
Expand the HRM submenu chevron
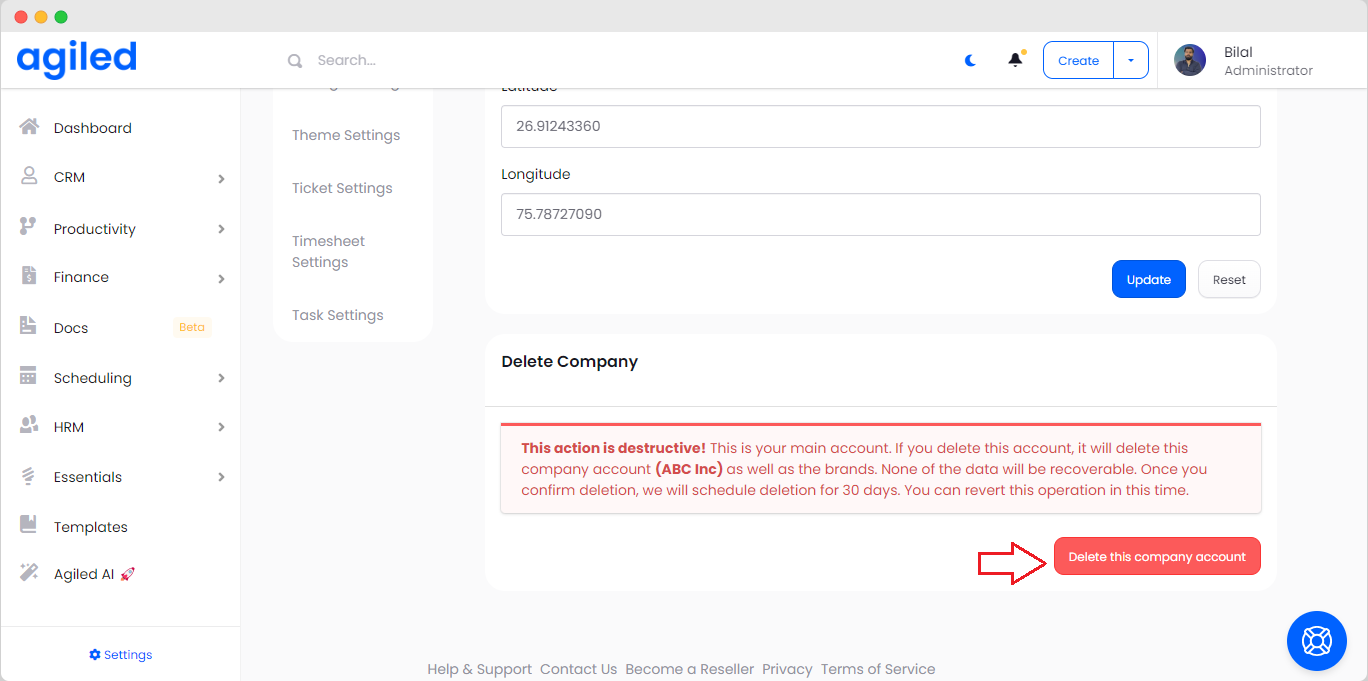tap(221, 427)
